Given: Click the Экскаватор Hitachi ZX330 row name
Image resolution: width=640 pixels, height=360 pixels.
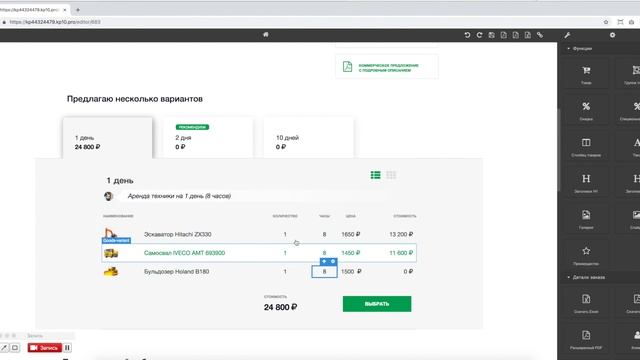Looking at the screenshot, I should (178, 234).
